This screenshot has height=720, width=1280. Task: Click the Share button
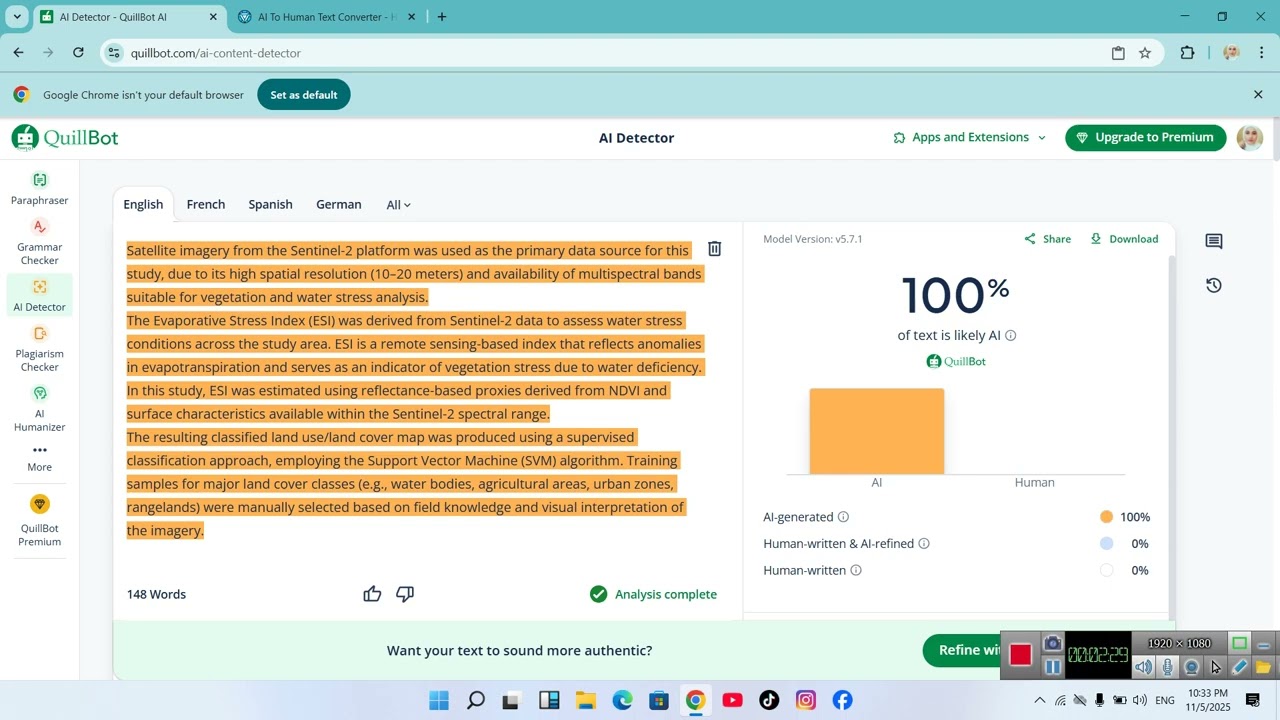pyautogui.click(x=1047, y=239)
